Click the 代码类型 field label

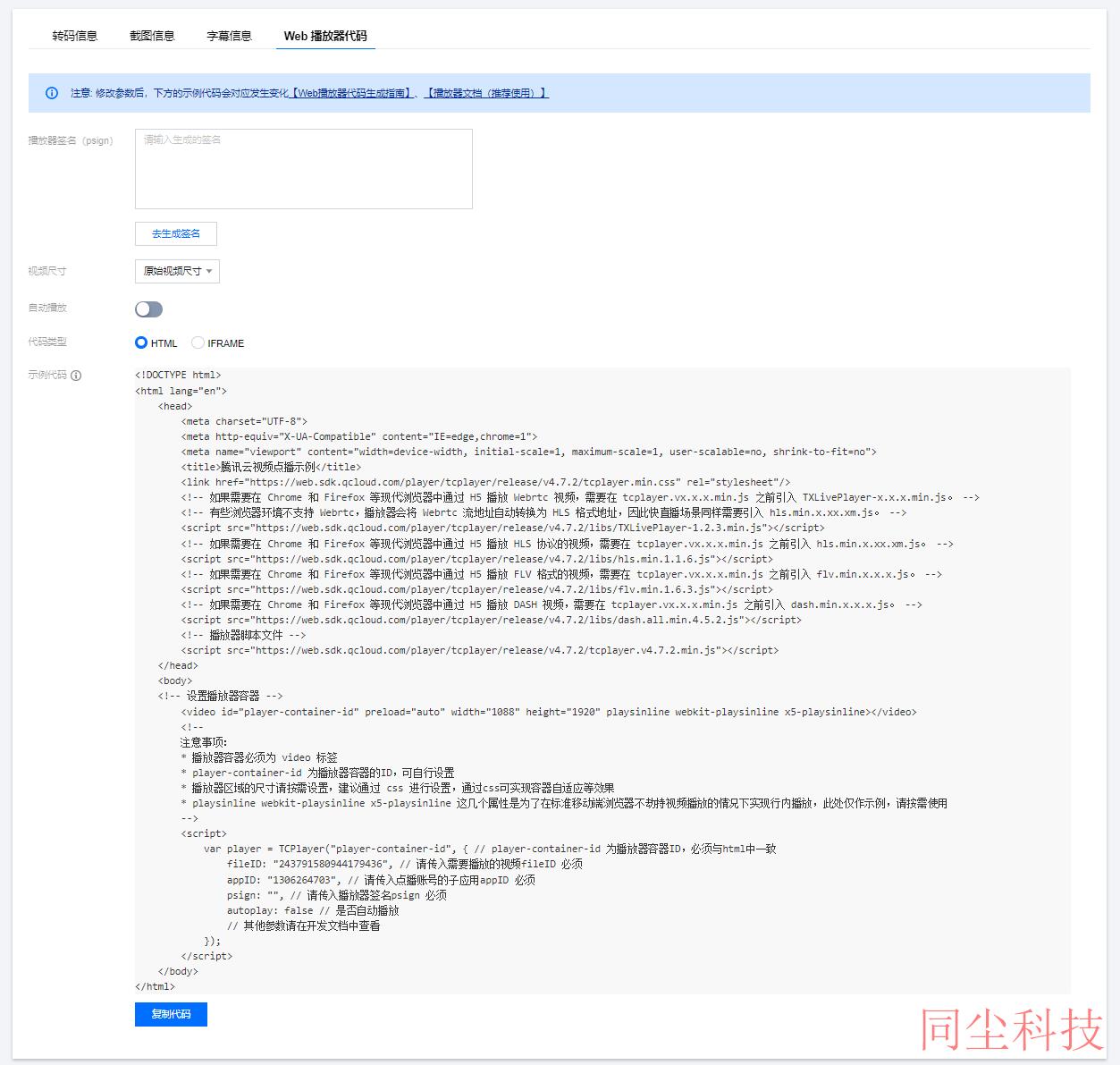click(x=47, y=342)
